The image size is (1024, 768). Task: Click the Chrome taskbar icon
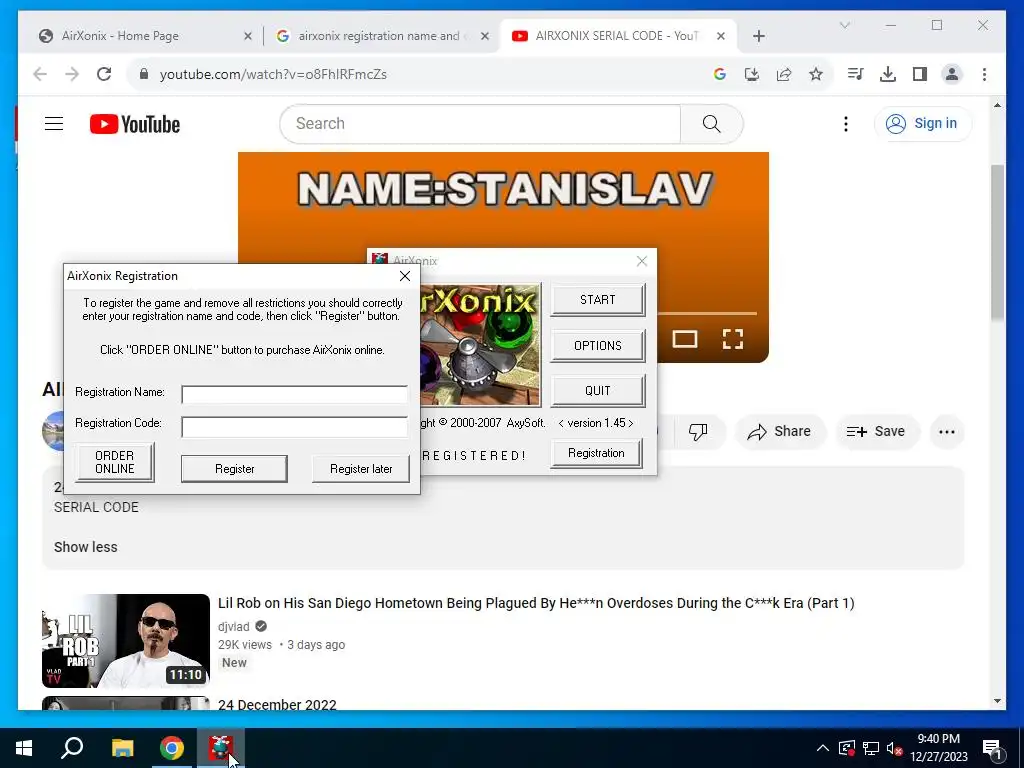point(172,748)
